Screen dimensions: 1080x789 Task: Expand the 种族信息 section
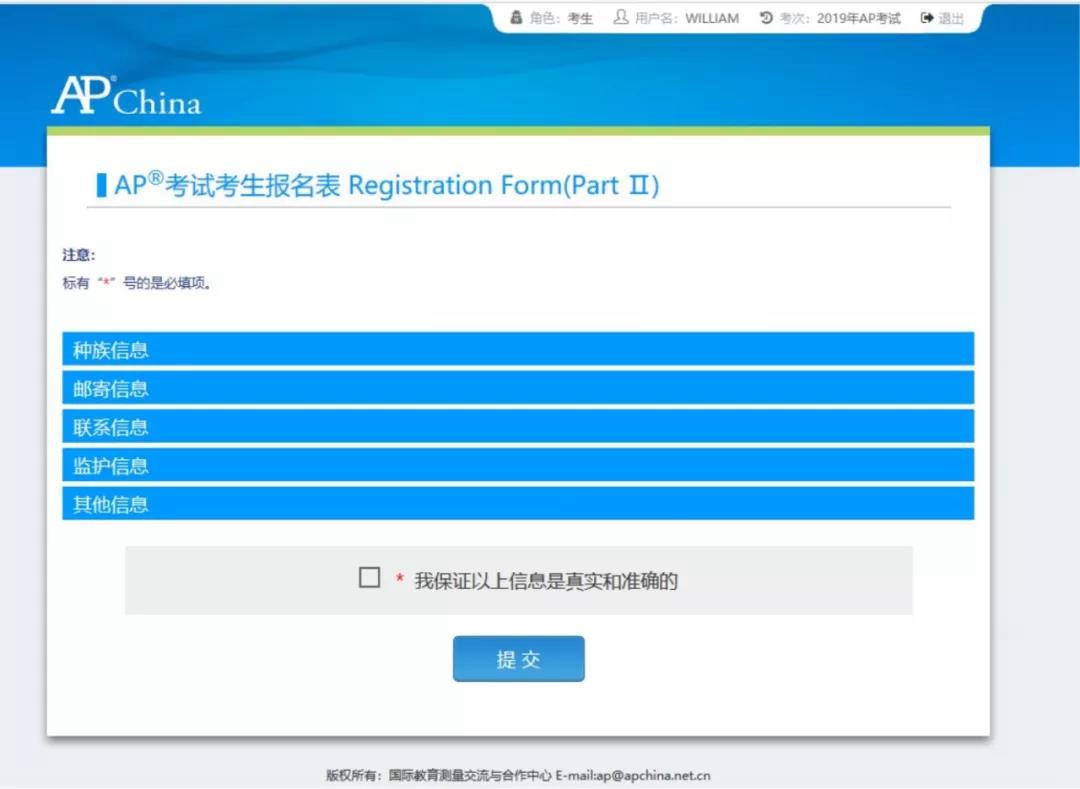point(517,350)
